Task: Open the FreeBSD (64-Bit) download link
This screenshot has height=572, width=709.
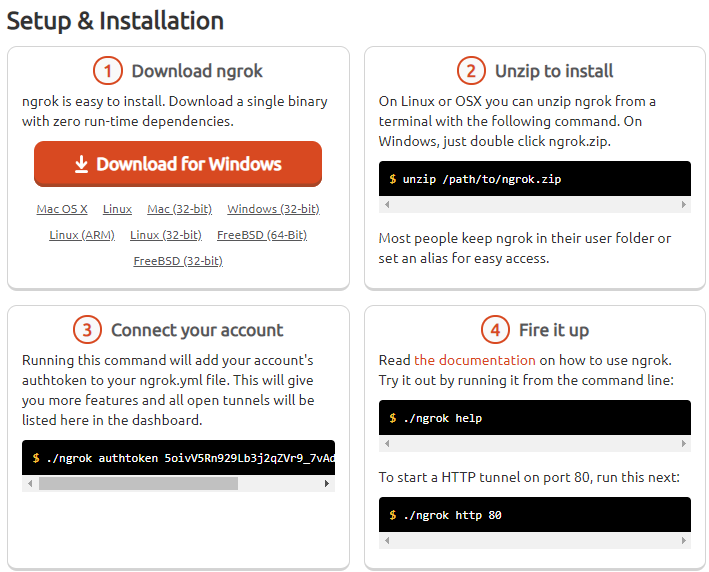Action: [x=262, y=235]
